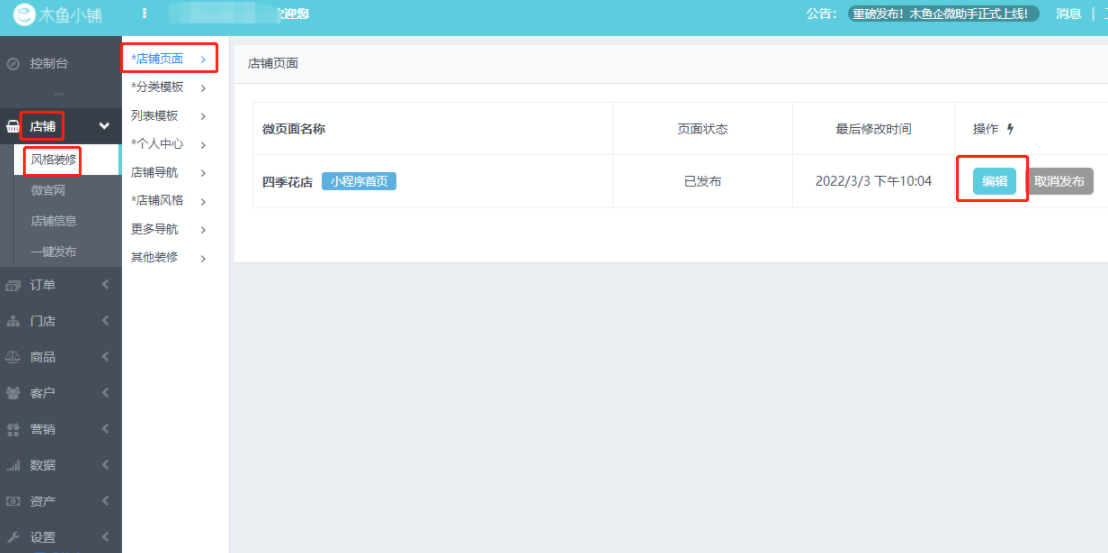Select 微官网 submenu item

point(48,191)
